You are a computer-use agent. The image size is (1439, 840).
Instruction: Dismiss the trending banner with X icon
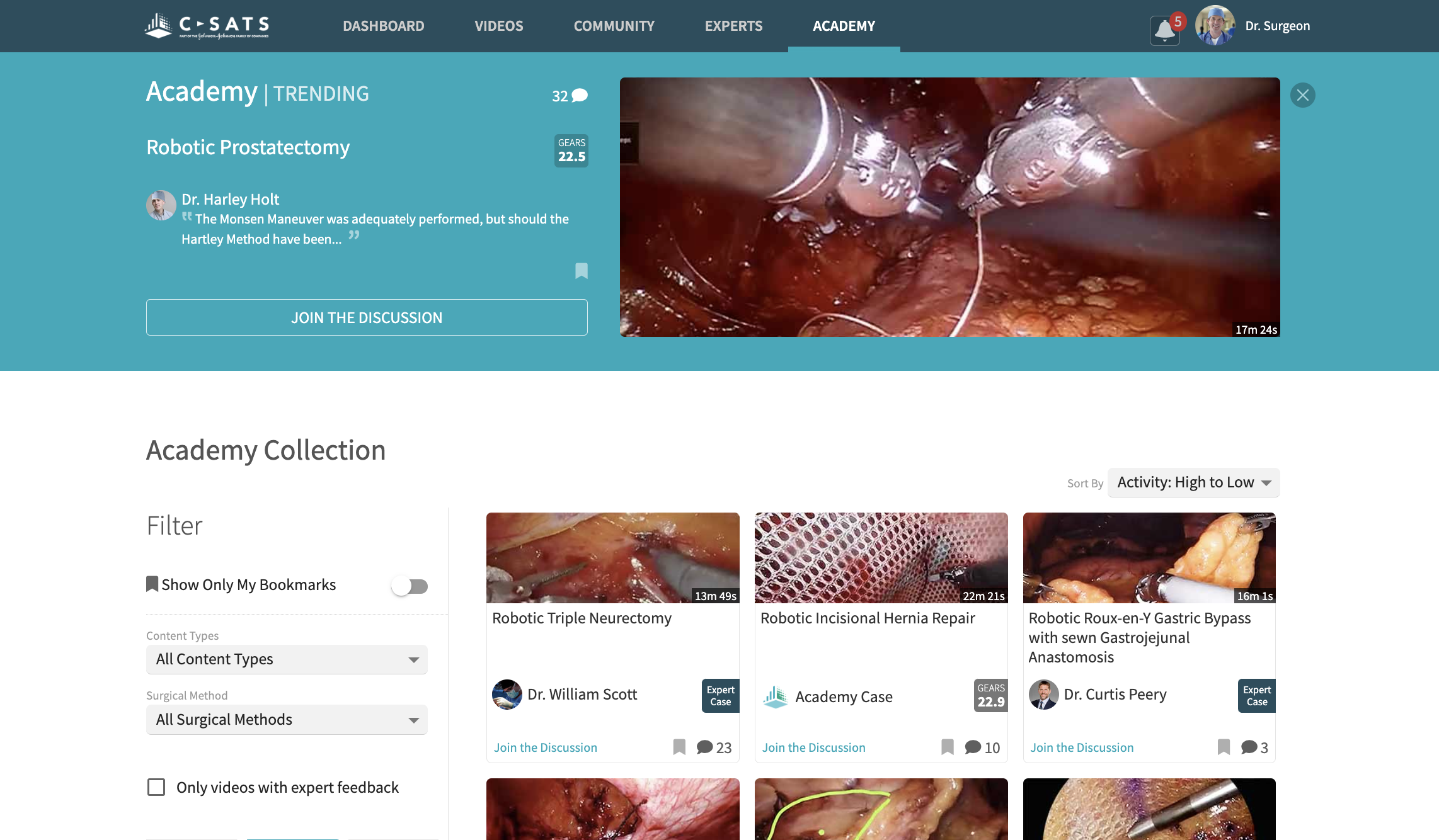[1302, 95]
